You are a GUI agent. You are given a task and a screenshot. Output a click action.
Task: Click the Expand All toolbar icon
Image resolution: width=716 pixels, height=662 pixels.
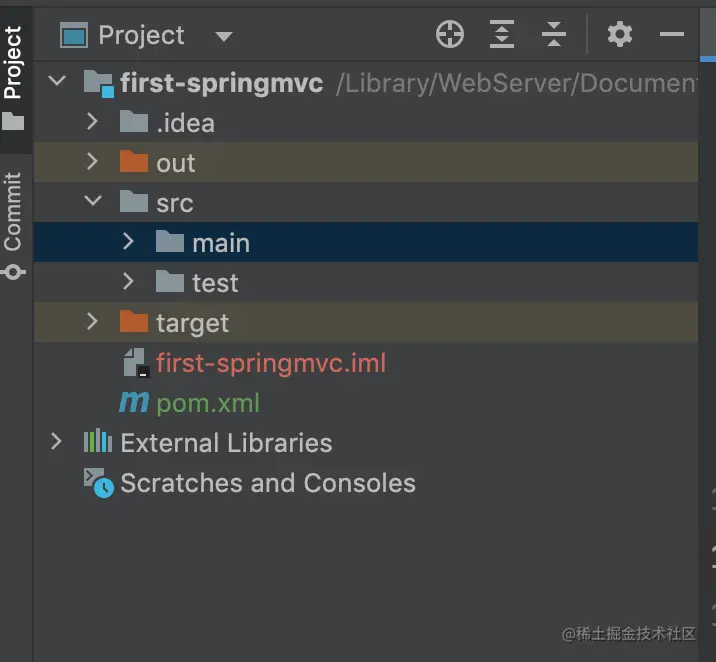(x=501, y=35)
